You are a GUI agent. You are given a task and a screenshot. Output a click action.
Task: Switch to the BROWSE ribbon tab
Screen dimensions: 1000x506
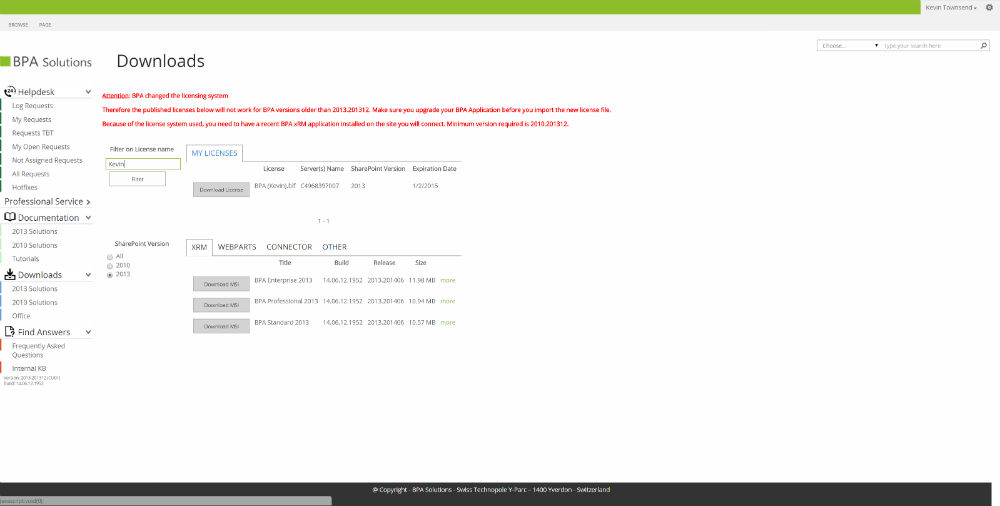point(18,25)
